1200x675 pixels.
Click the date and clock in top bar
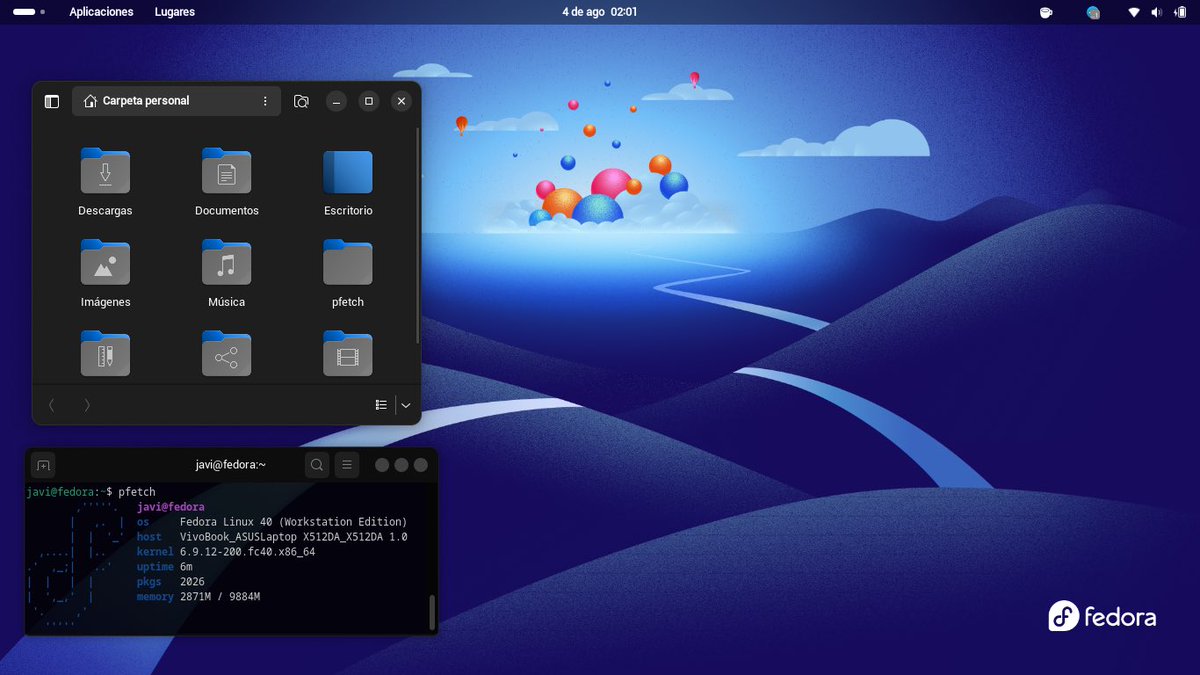tap(598, 12)
